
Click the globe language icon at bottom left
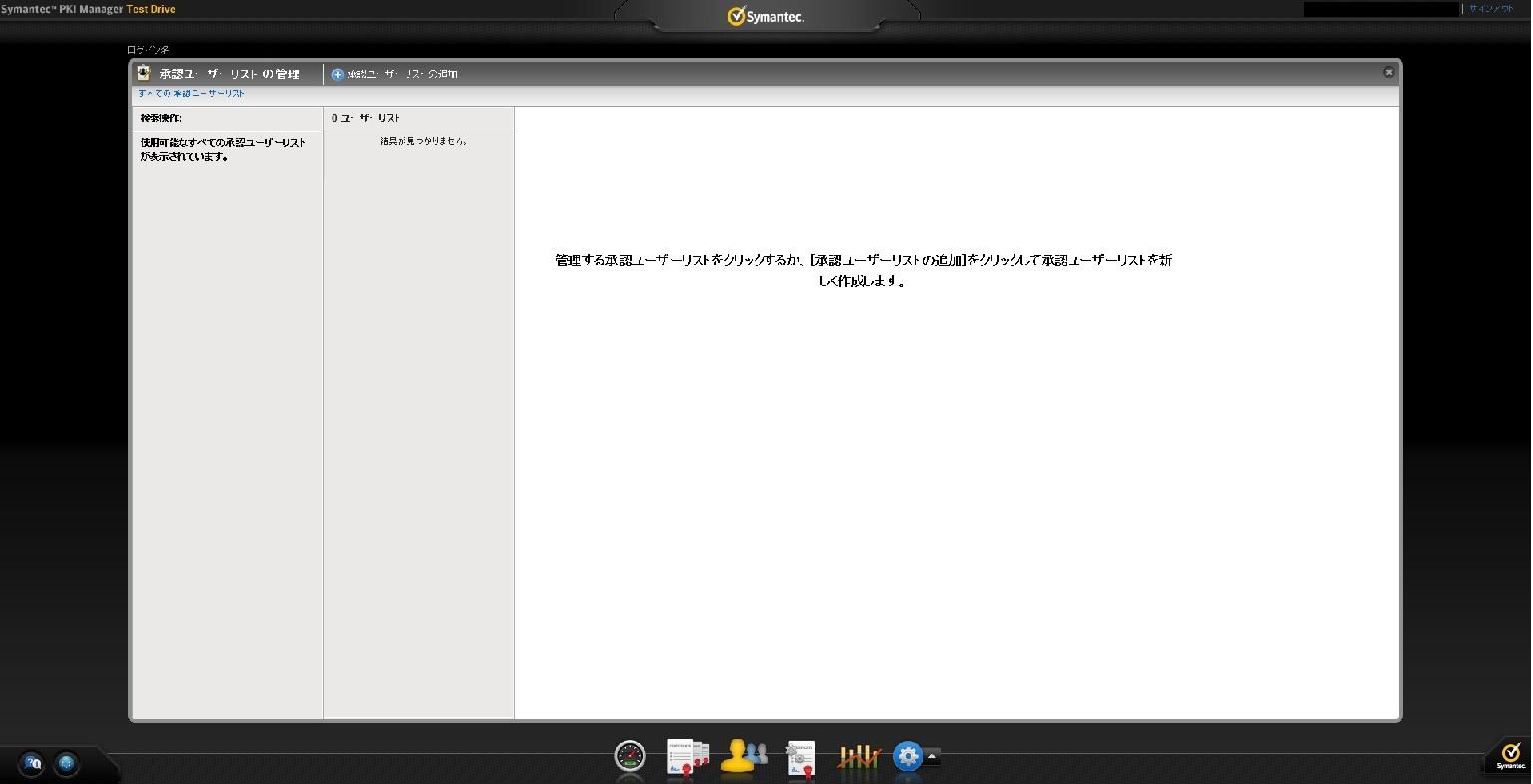[66, 764]
